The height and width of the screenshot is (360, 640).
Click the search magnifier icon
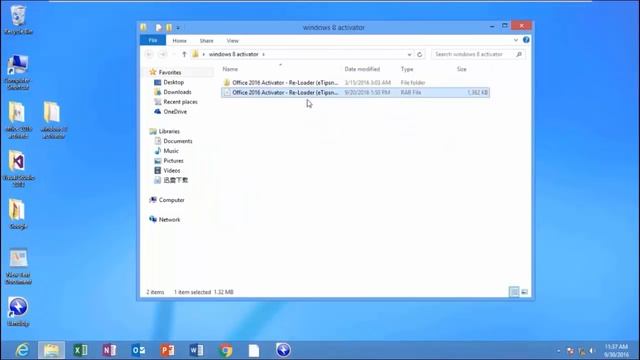[519, 54]
